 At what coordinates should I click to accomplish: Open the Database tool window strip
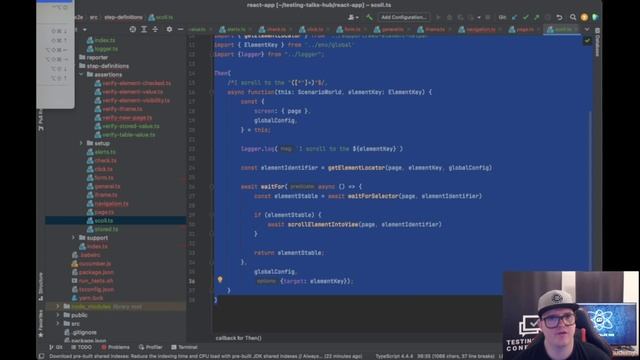pos(597,42)
